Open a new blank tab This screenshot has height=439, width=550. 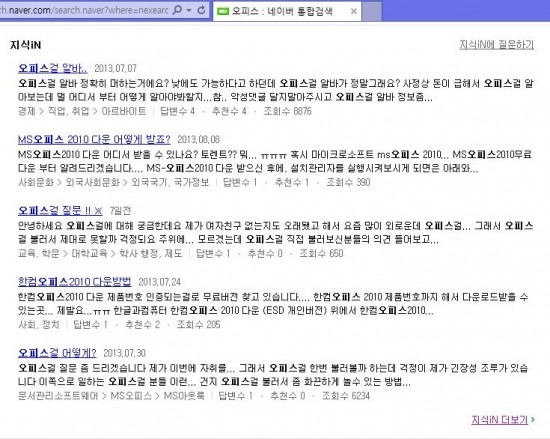371,11
